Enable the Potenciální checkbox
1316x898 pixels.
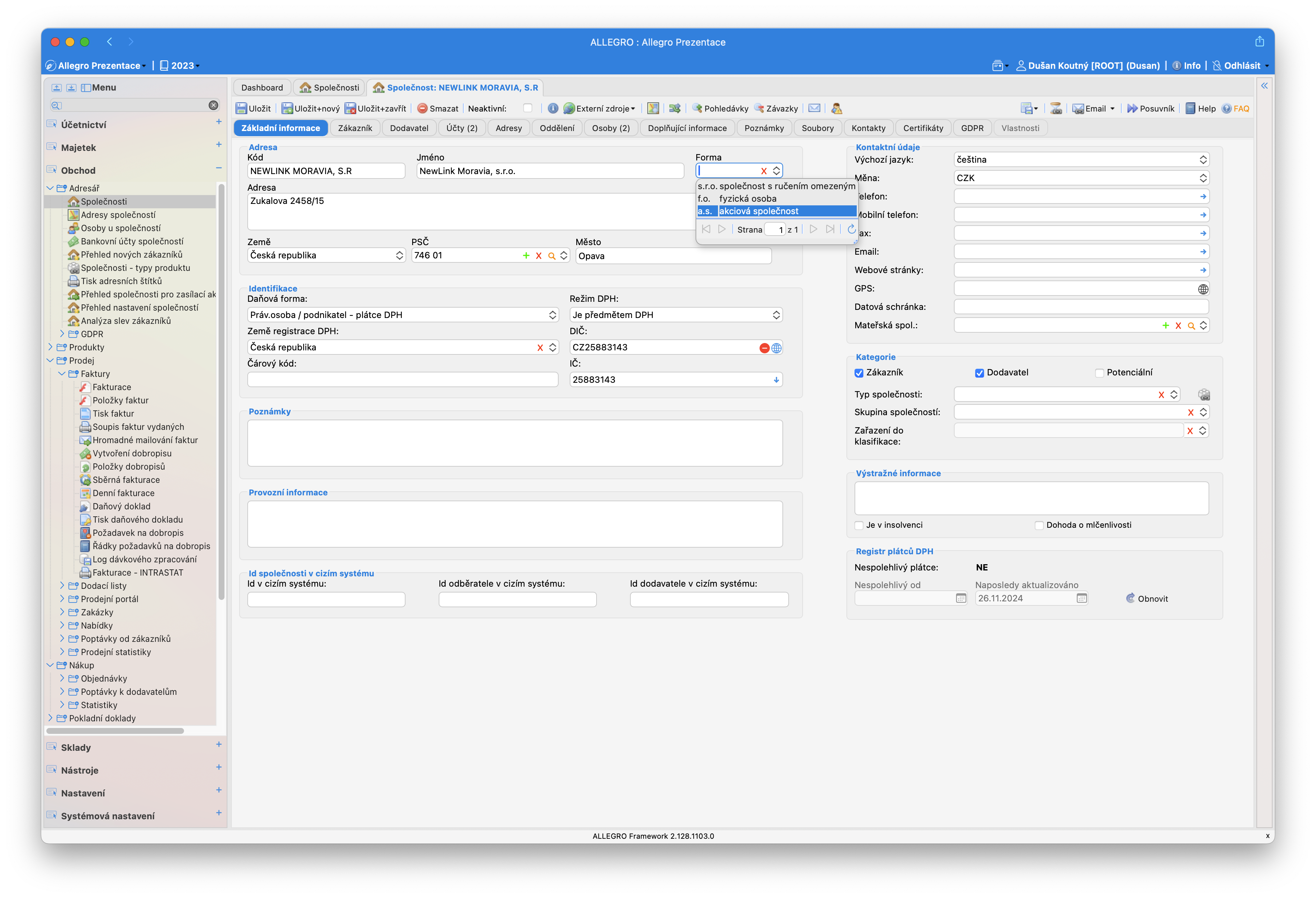[x=1099, y=372]
